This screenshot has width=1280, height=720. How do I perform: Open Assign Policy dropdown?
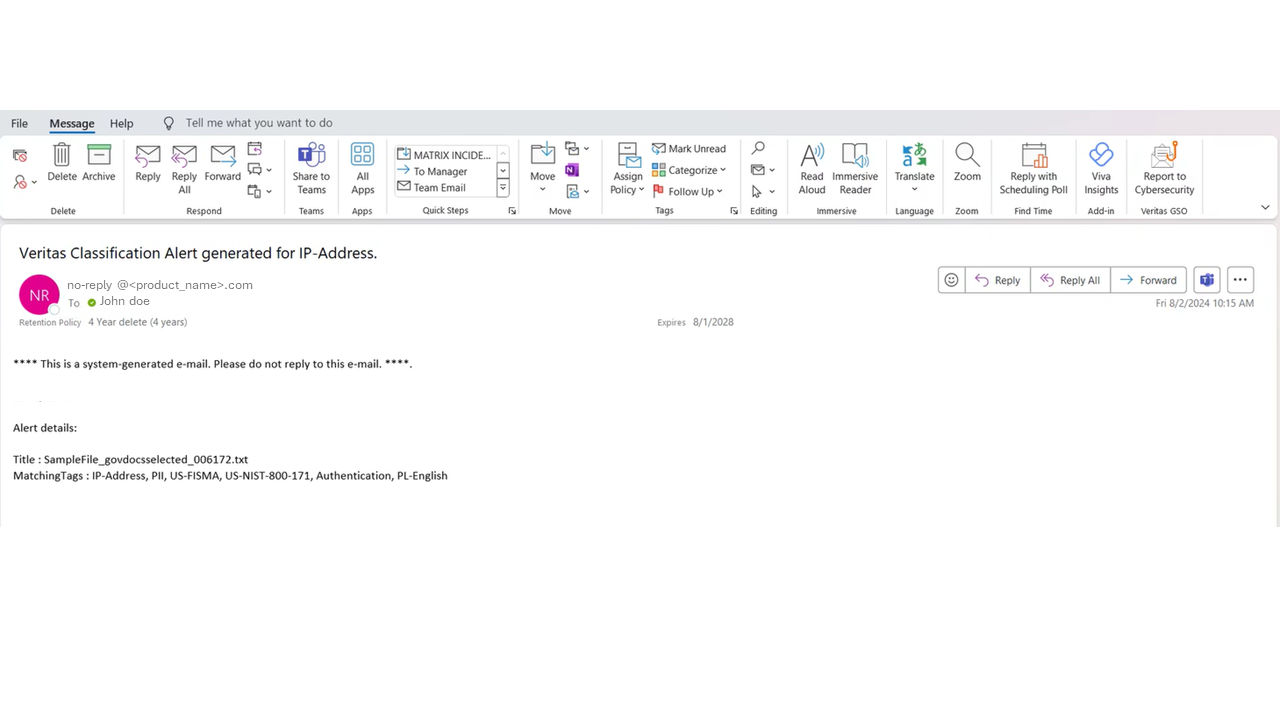(x=628, y=169)
